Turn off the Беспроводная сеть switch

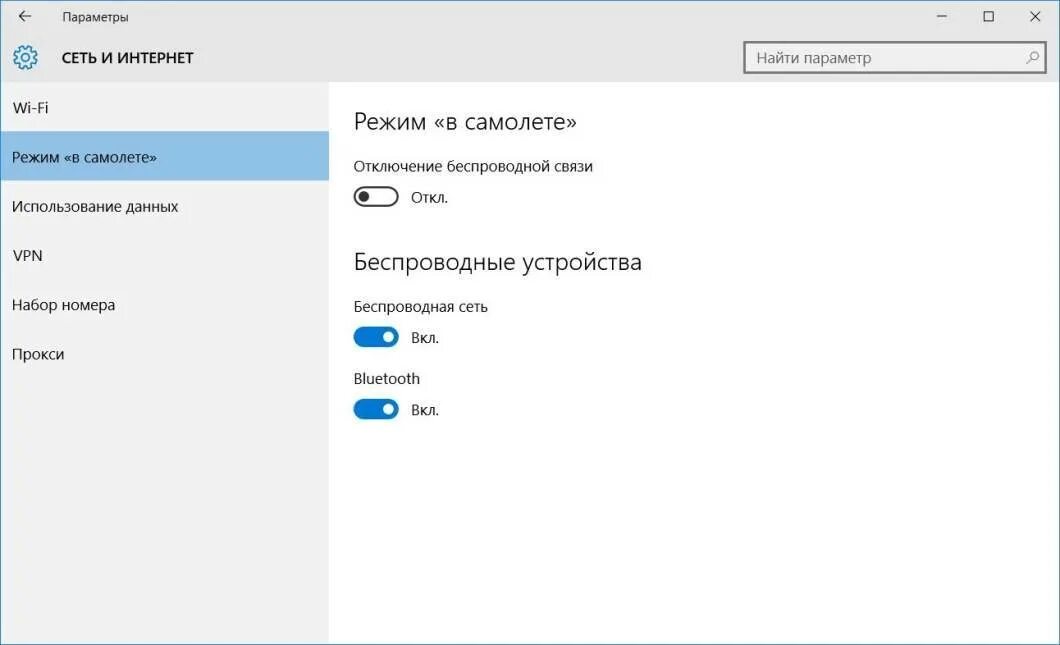pos(376,337)
